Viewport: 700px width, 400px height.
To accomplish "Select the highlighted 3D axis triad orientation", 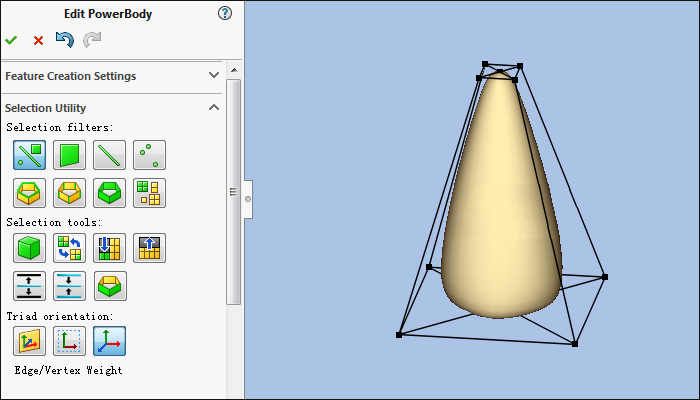I will pyautogui.click(x=109, y=341).
